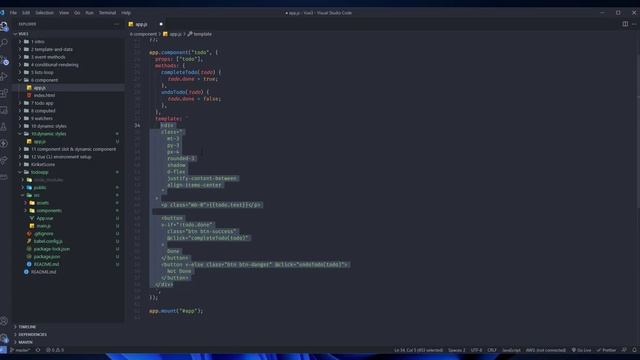640x360 pixels.
Task: Open the Extensions view
Action: [x=4, y=93]
